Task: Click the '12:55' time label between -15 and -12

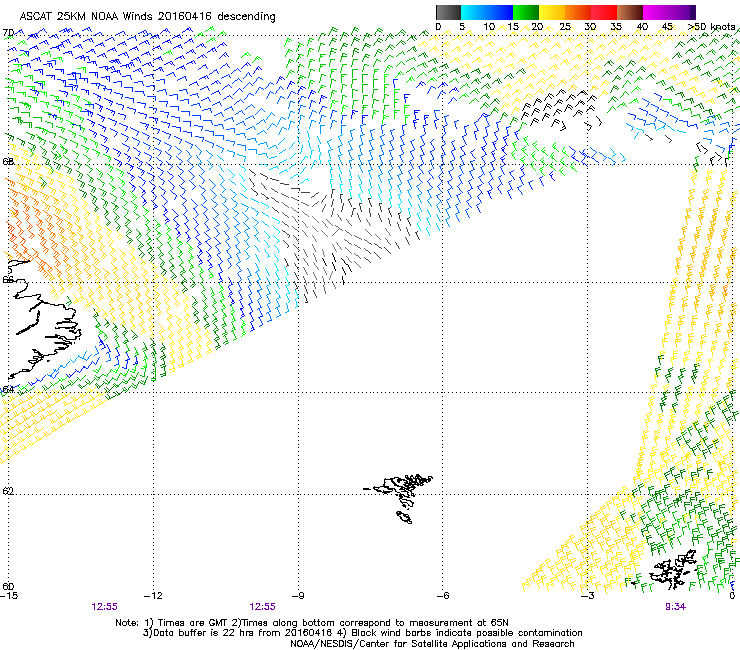Action: coord(104,607)
